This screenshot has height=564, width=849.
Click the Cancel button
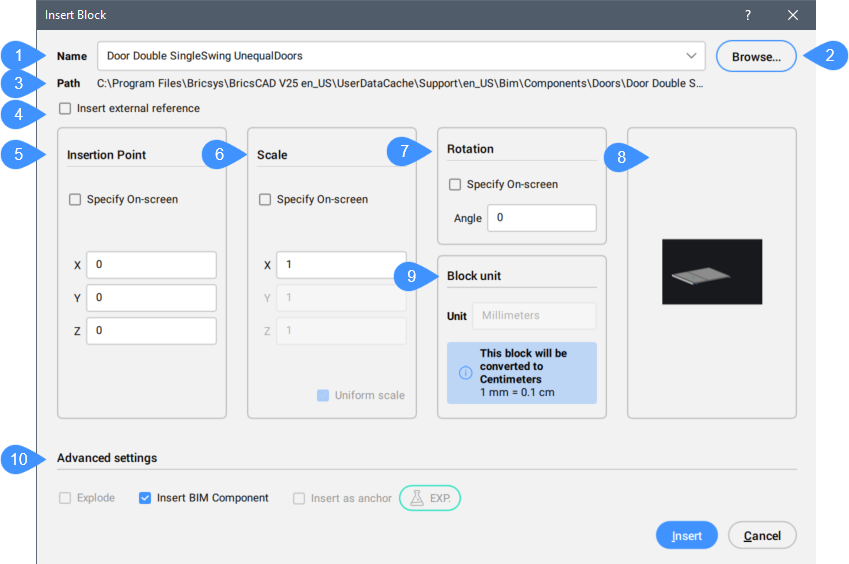[762, 536]
